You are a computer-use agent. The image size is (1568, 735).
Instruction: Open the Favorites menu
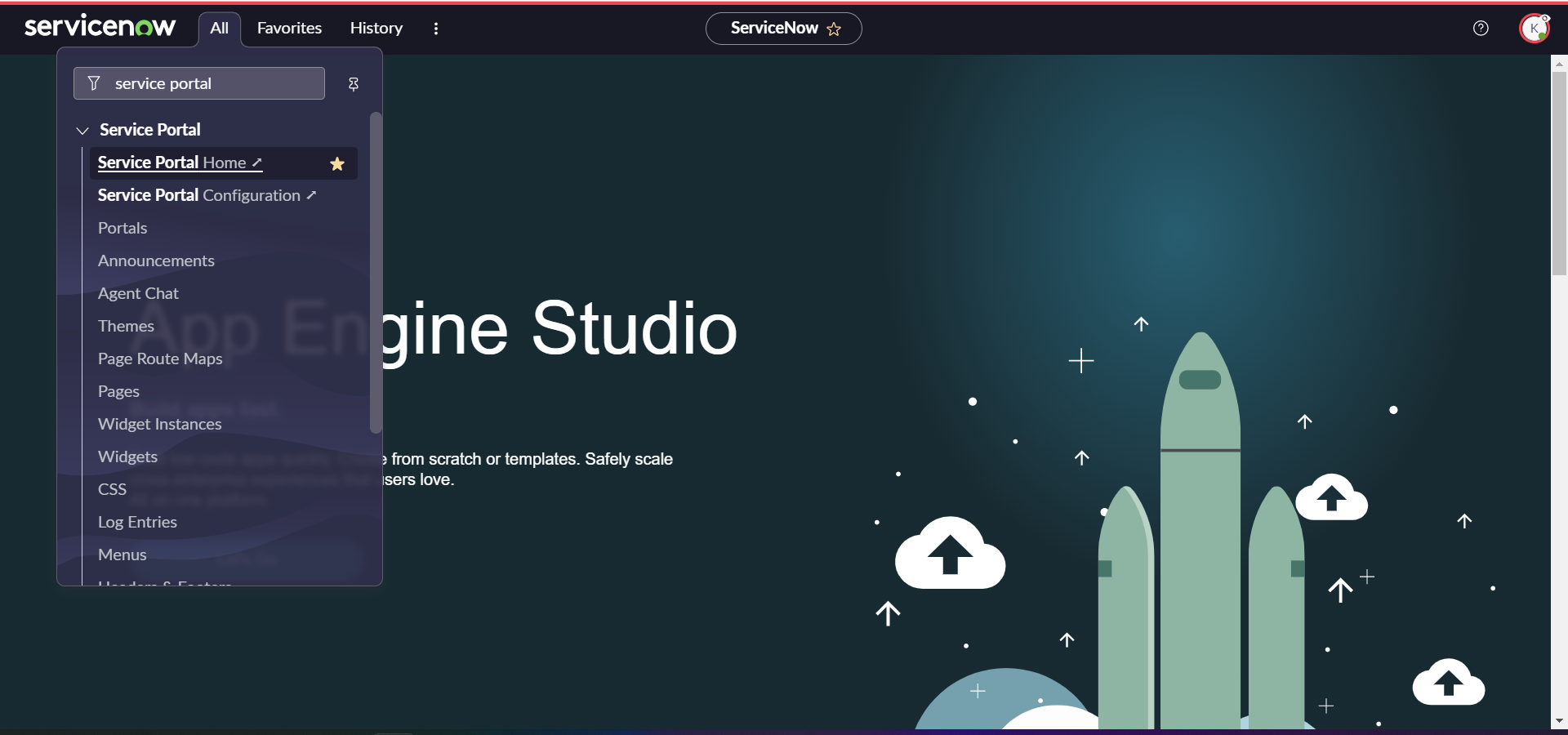click(x=289, y=29)
